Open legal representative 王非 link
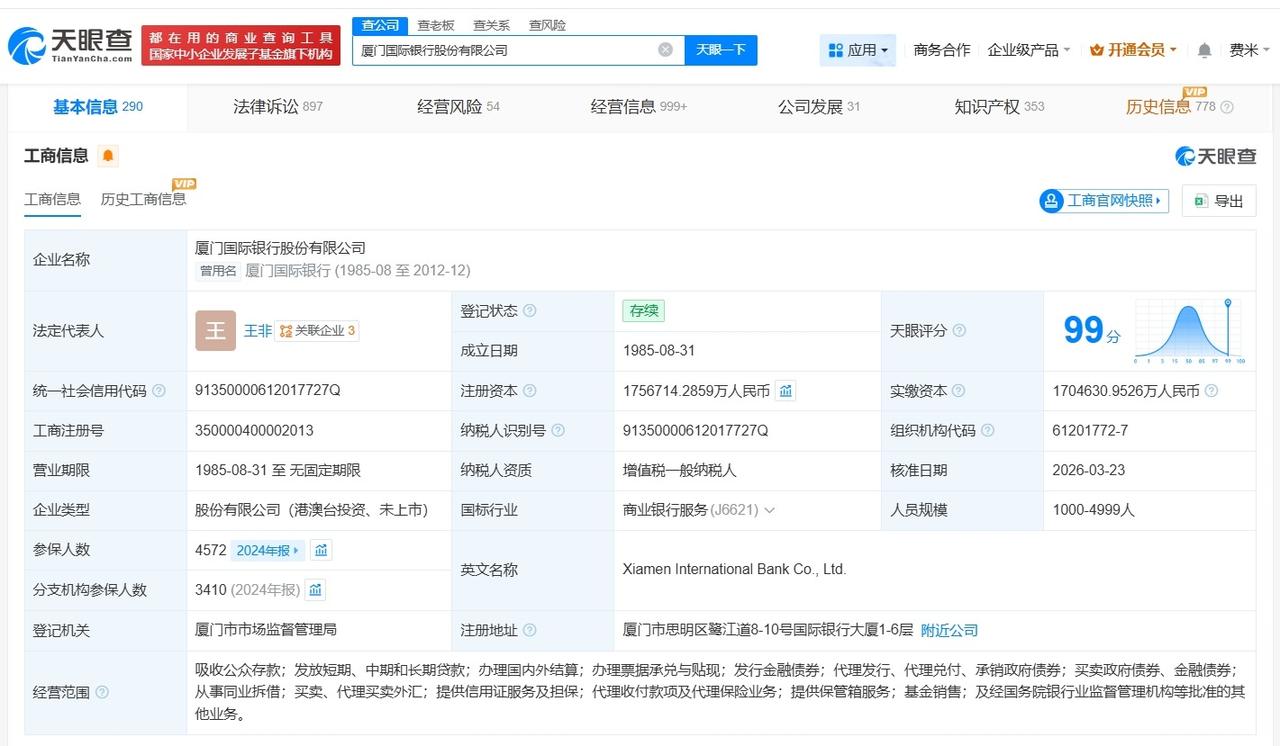This screenshot has width=1280, height=746. [258, 331]
